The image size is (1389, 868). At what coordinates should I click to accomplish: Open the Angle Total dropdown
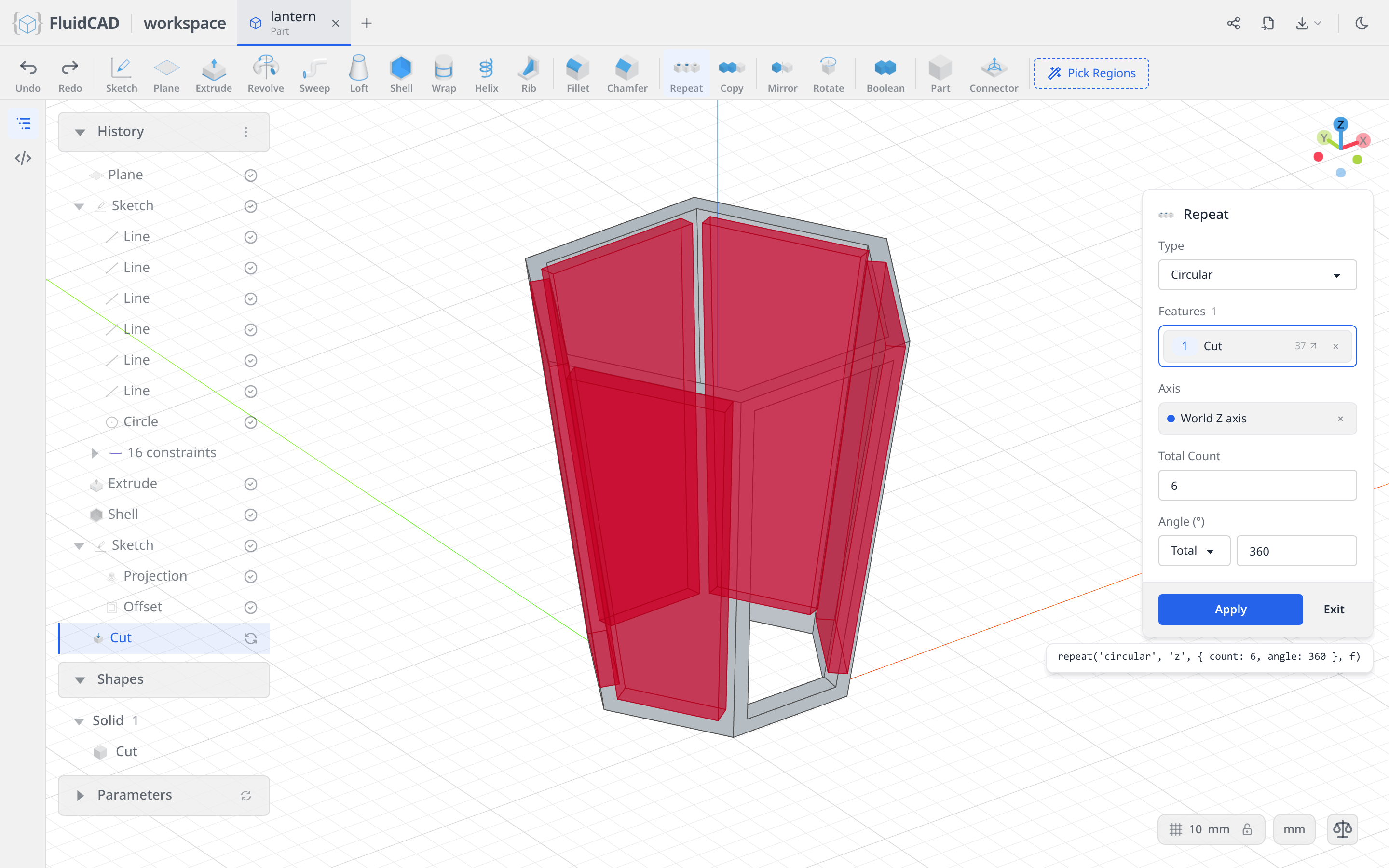[x=1194, y=551]
